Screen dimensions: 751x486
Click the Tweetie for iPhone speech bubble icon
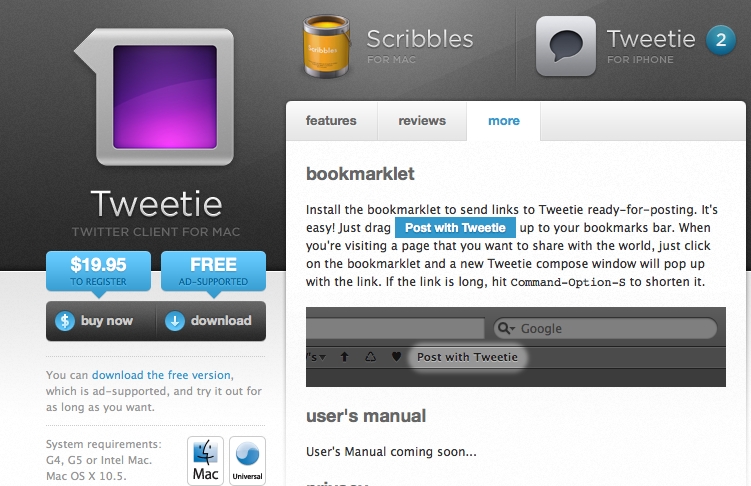(566, 46)
